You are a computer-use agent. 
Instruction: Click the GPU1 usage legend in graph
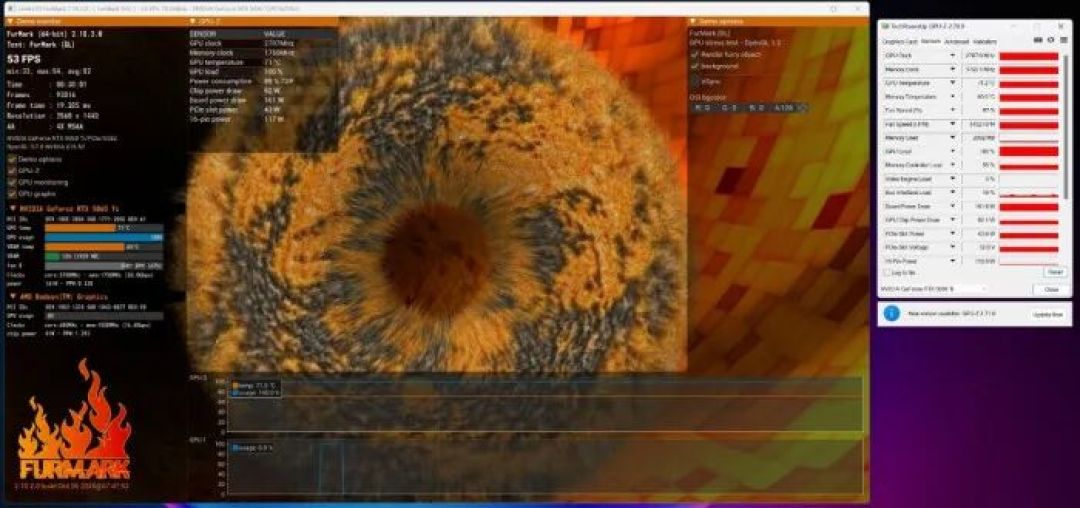point(252,447)
